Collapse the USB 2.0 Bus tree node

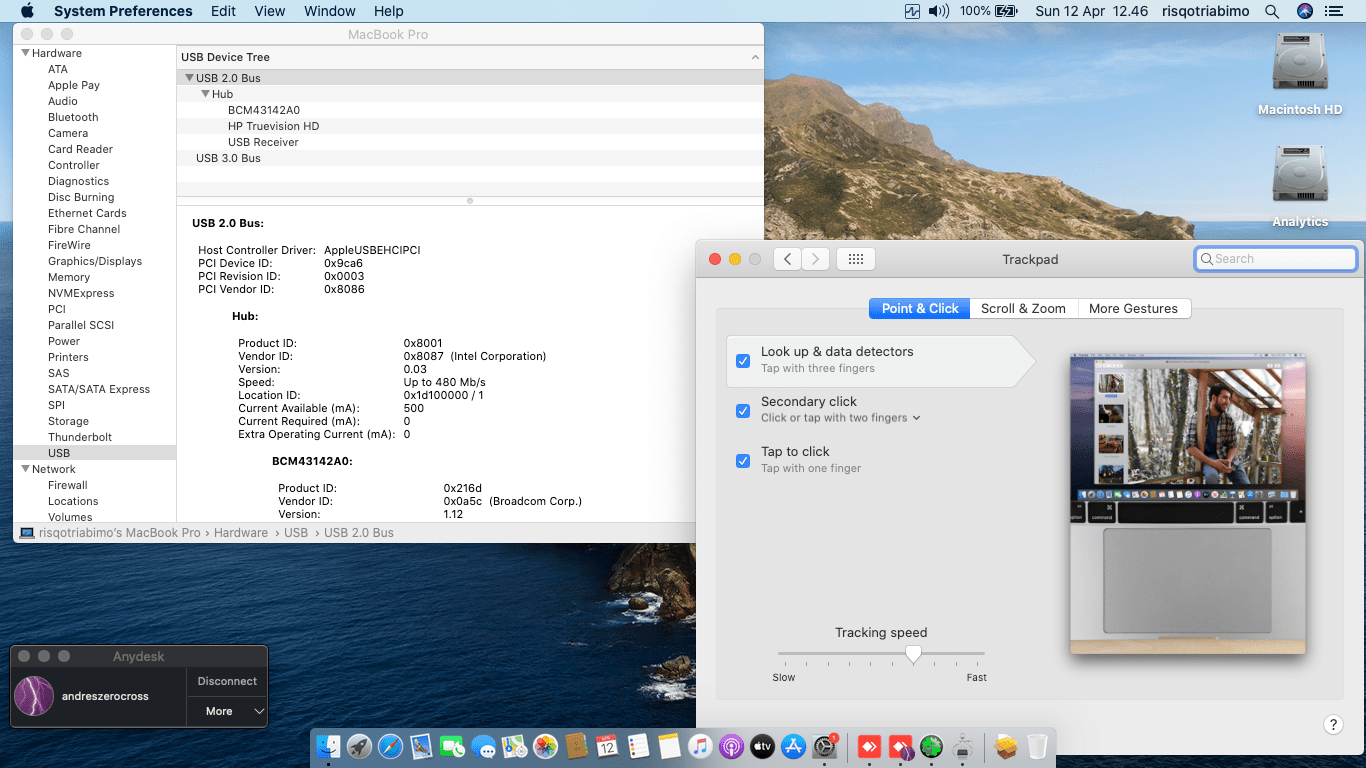tap(189, 78)
